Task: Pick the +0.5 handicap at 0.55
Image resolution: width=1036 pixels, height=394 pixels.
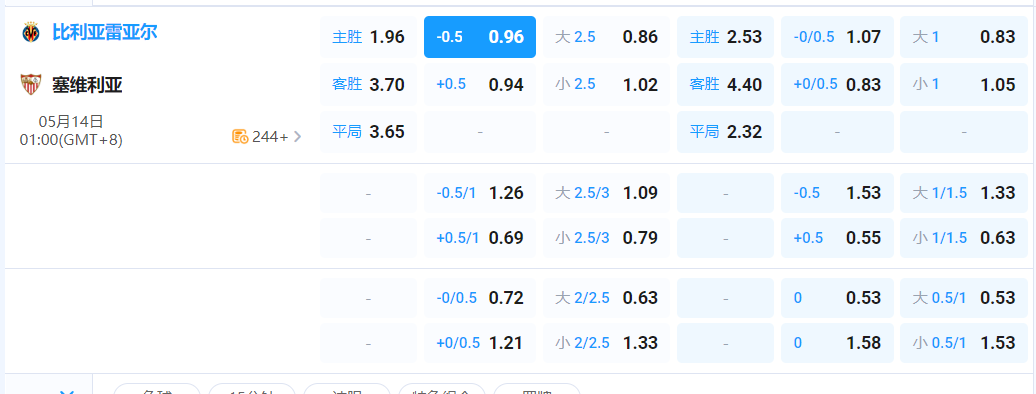Action: click(x=837, y=238)
